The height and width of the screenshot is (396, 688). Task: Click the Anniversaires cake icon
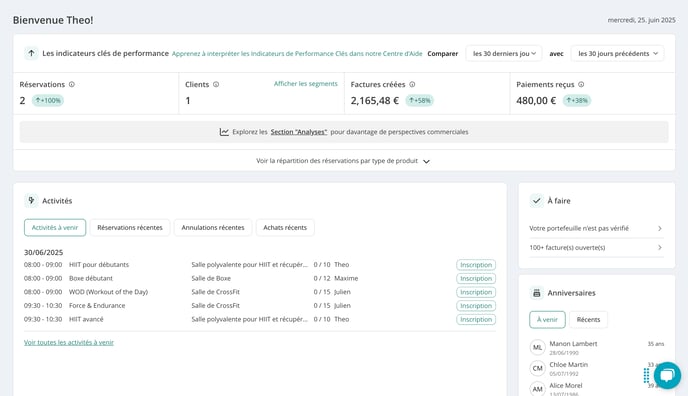point(536,293)
